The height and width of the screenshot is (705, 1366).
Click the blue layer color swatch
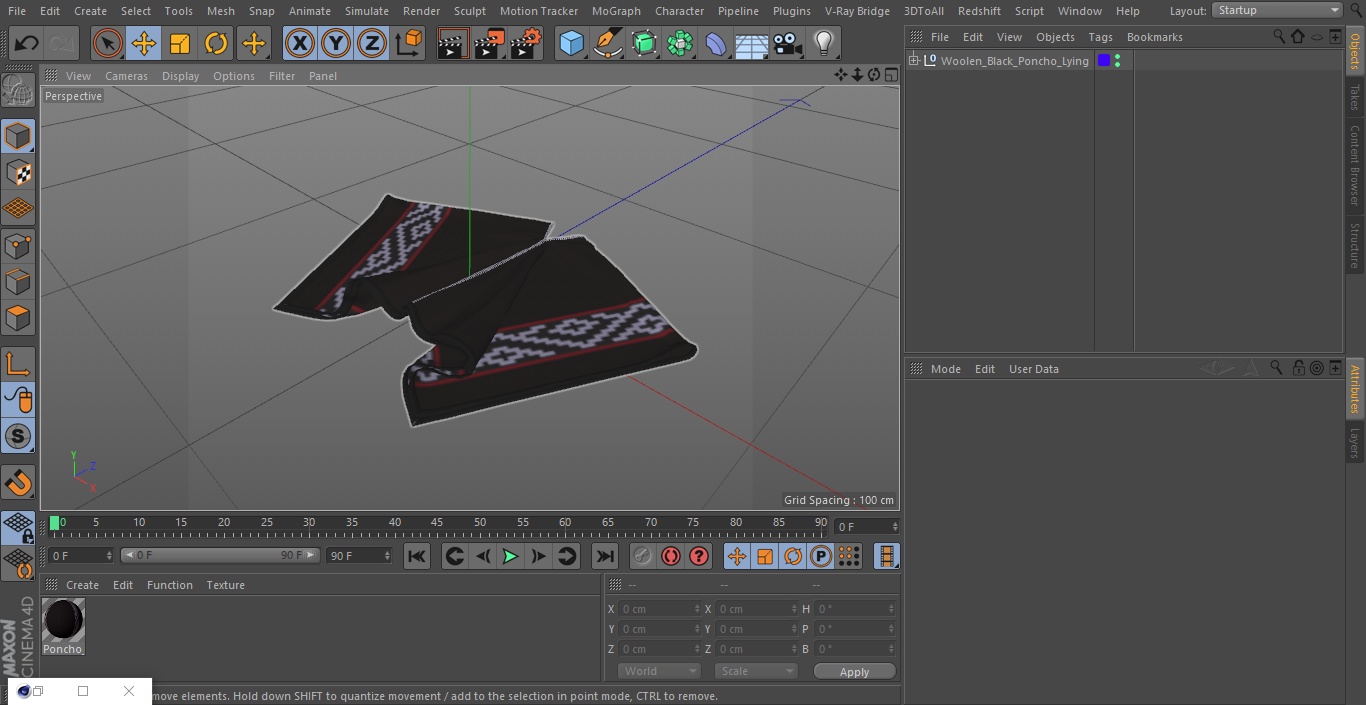[1104, 61]
